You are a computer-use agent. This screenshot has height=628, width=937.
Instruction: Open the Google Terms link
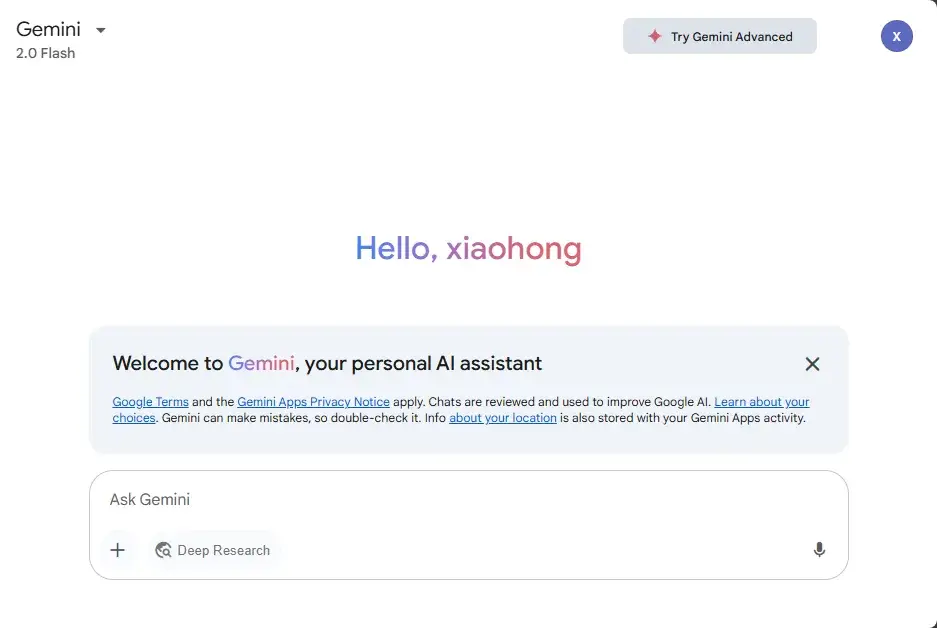[x=150, y=402]
